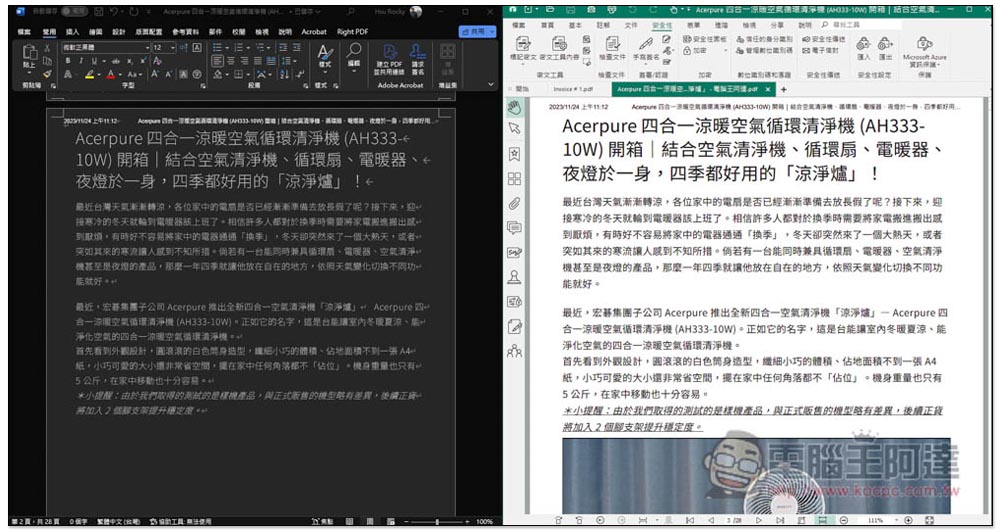Adjust the Word zoom slider
The height and width of the screenshot is (532, 1000).
pos(437,522)
